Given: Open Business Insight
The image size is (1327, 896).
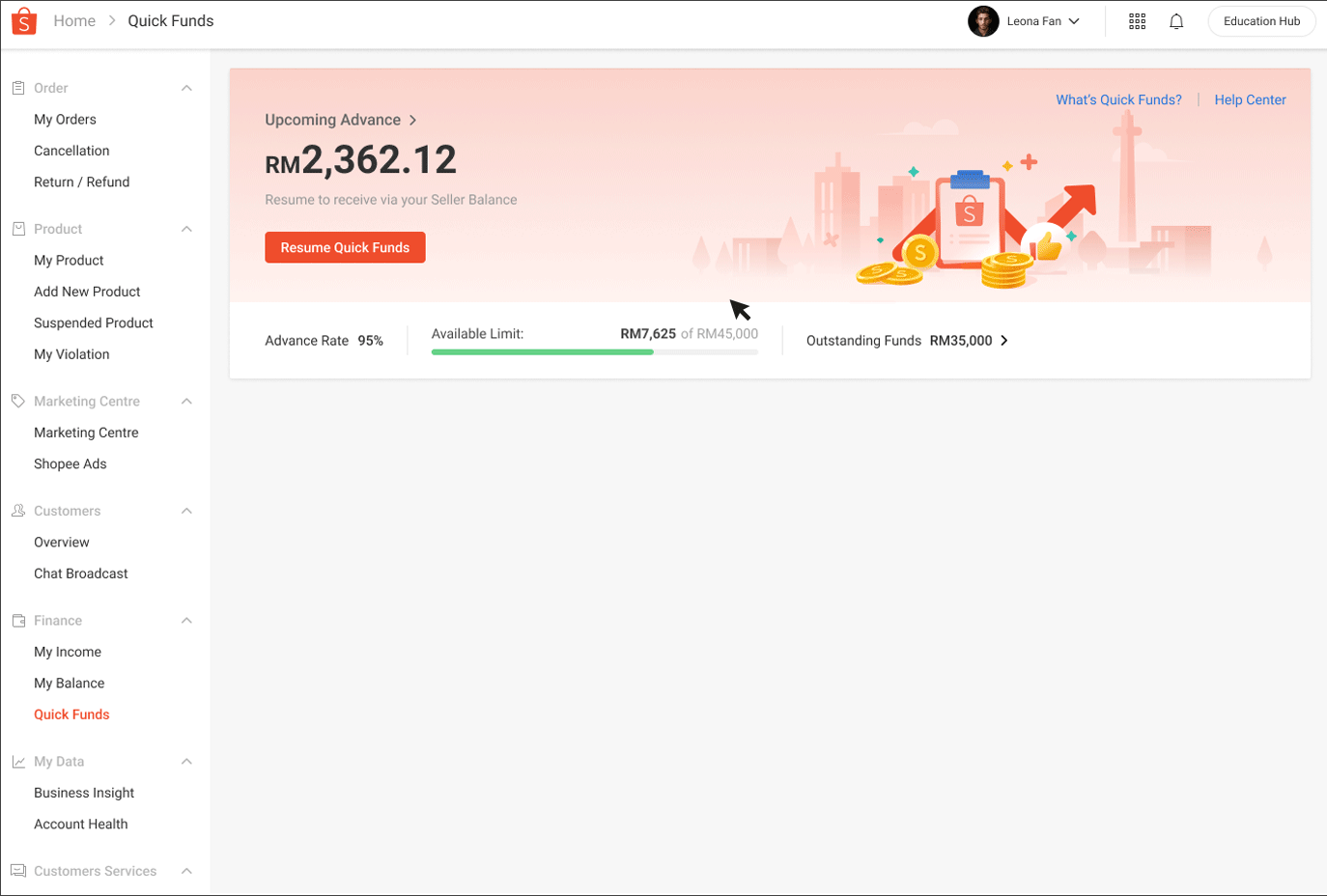Looking at the screenshot, I should pyautogui.click(x=84, y=793).
